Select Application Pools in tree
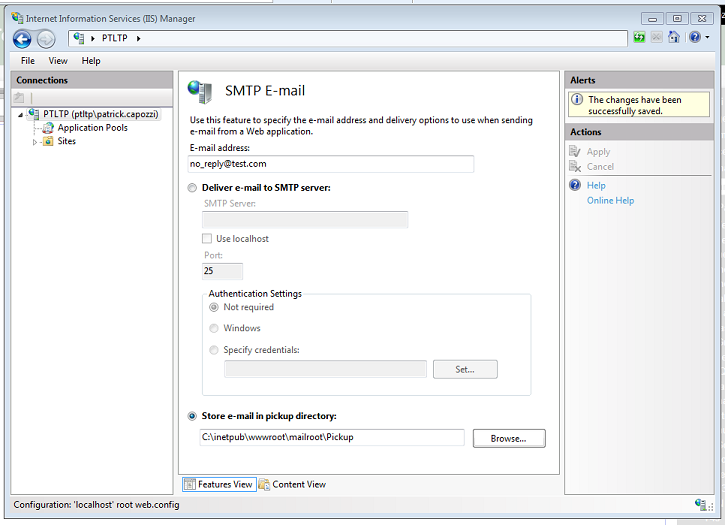This screenshot has width=725, height=525. (x=92, y=128)
